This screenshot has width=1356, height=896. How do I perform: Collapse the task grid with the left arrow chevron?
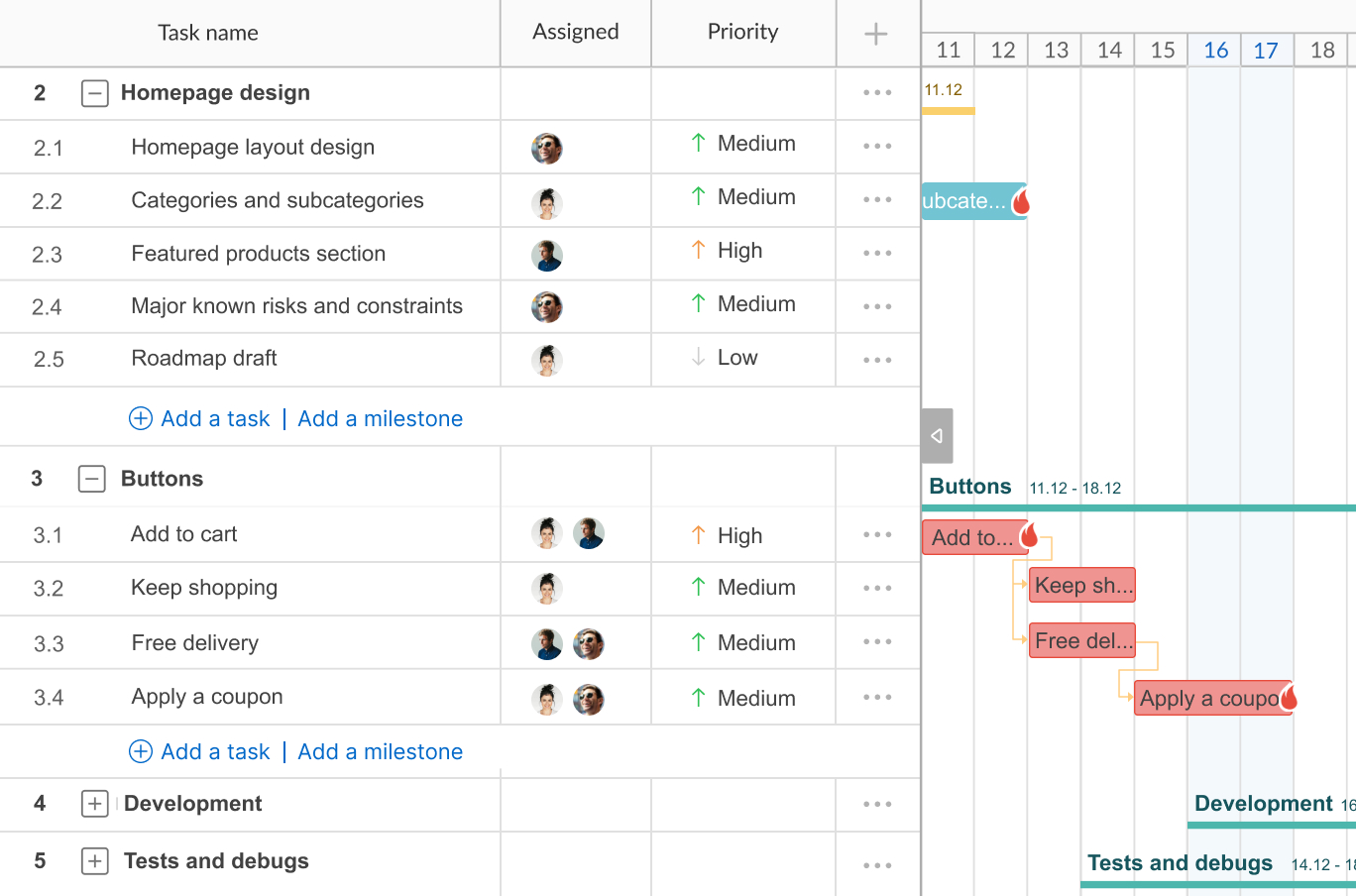point(936,435)
